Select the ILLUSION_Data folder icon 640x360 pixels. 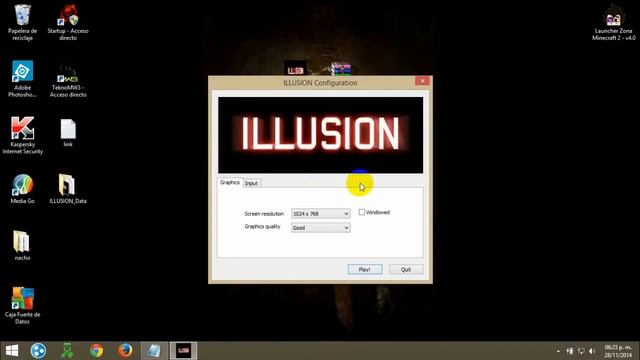tap(68, 189)
